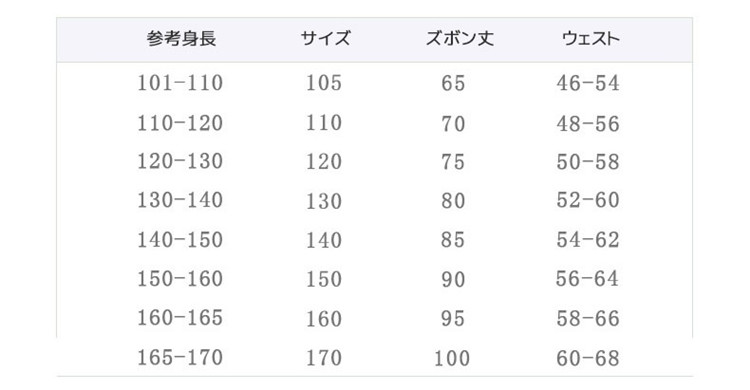Screen dimensions: 750x390
Task: Click the waist value 58-66
Action: pos(588,319)
